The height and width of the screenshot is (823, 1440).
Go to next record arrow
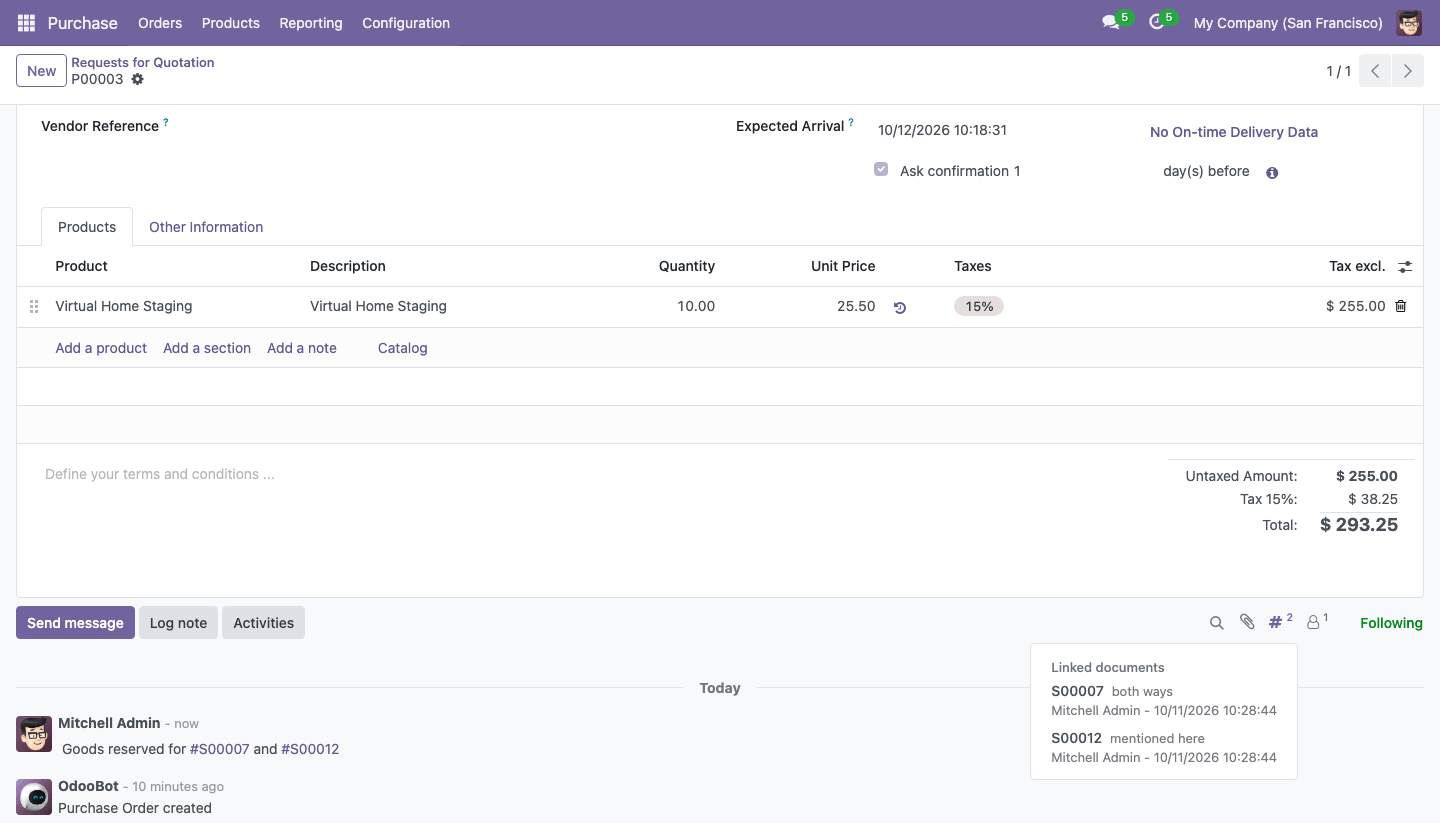pos(1408,71)
